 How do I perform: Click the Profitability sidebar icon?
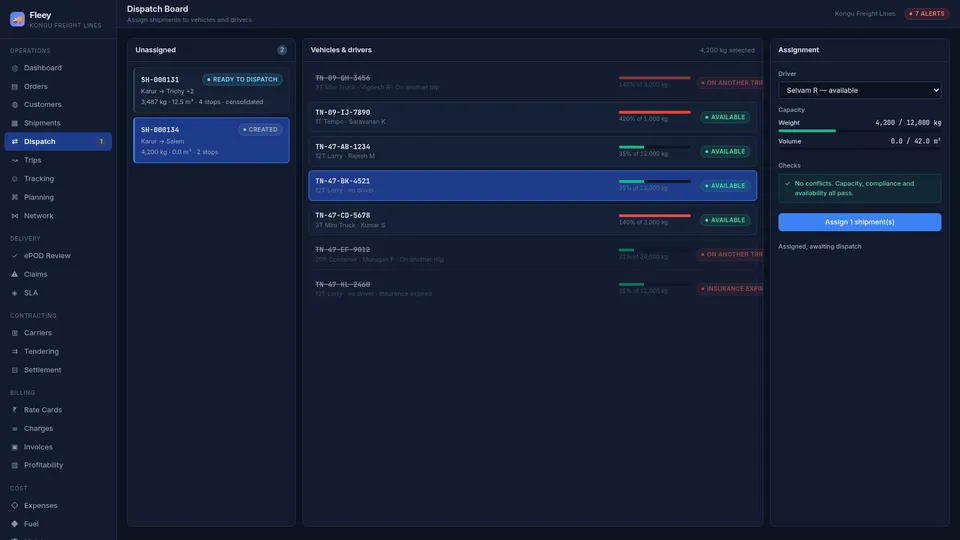coord(15,465)
